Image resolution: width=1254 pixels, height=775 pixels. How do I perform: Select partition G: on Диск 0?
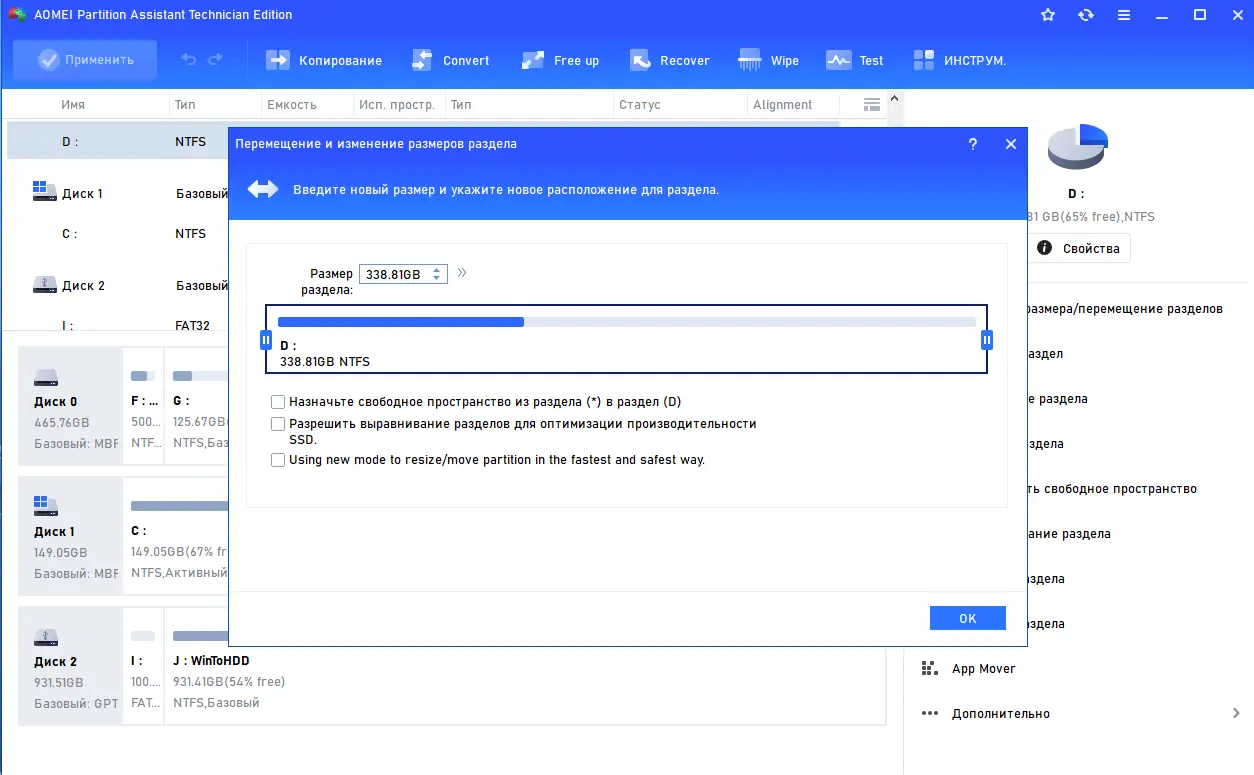[x=198, y=406]
